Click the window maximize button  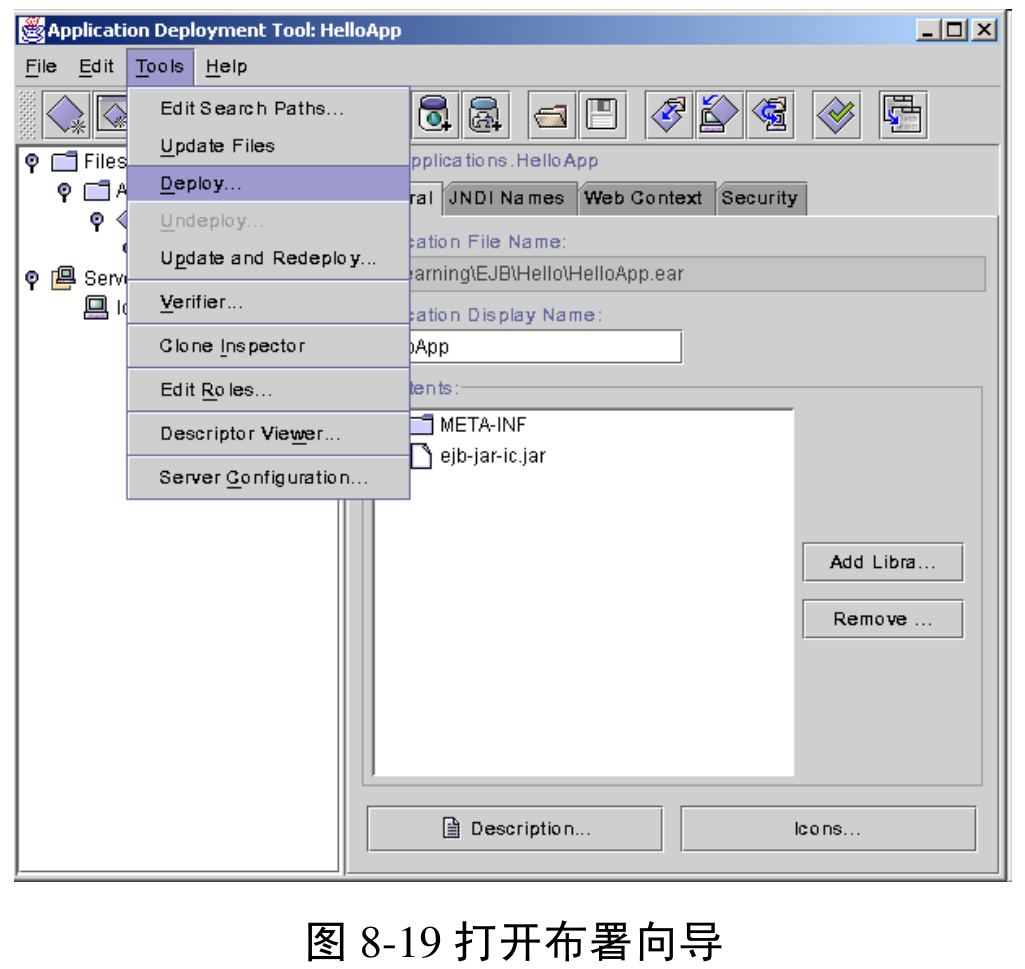955,30
